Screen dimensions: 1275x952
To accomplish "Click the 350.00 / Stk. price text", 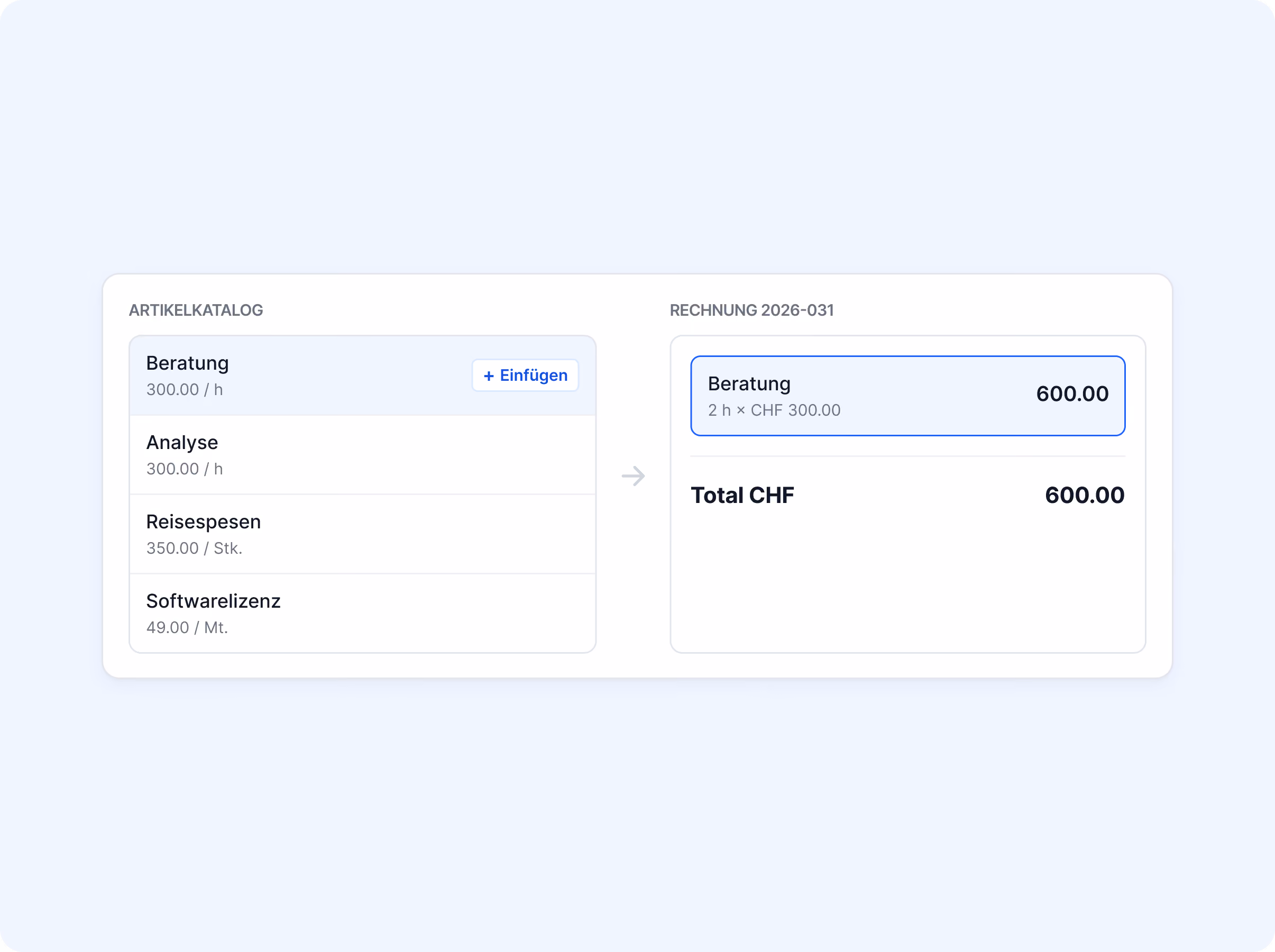I will point(194,548).
